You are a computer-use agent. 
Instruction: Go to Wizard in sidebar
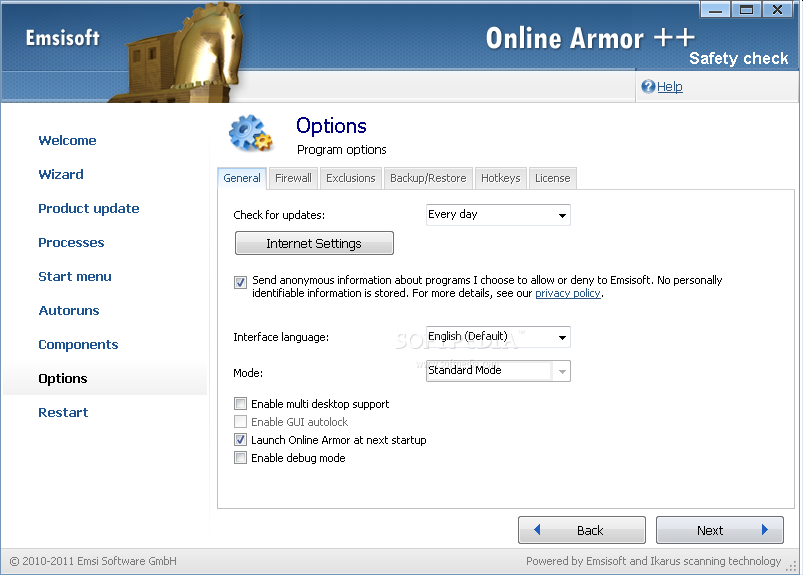pyautogui.click(x=61, y=174)
